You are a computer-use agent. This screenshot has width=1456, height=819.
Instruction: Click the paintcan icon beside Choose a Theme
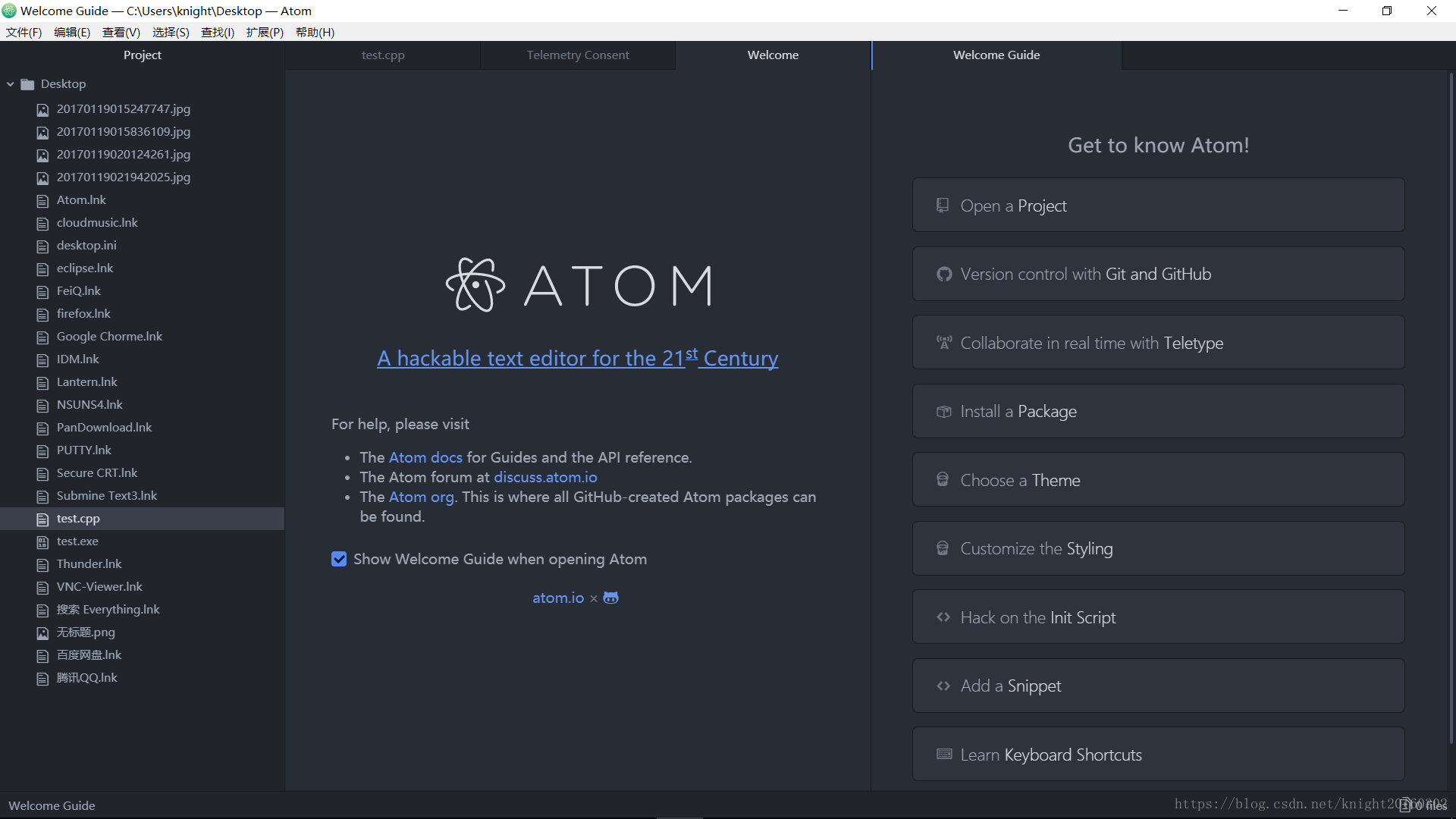(943, 479)
